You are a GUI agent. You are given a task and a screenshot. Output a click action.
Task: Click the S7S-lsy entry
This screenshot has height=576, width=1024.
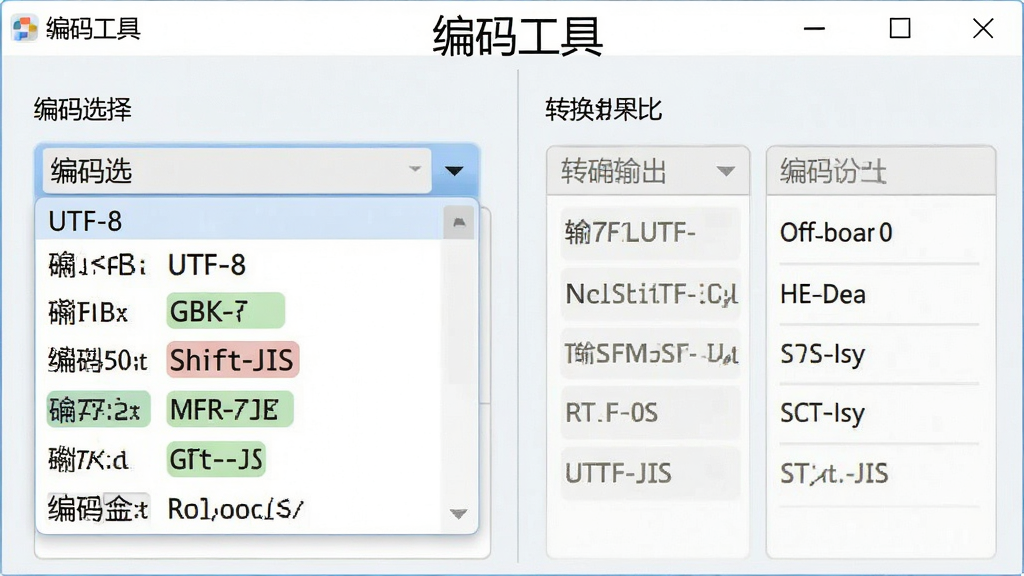pos(823,354)
